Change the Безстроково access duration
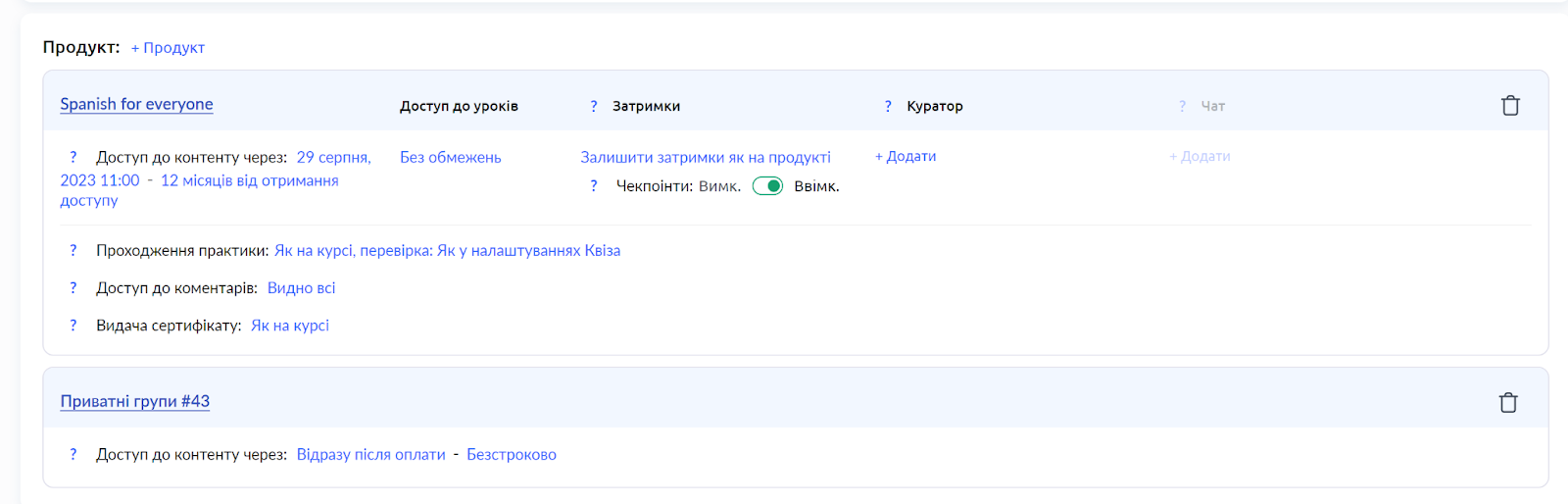 [512, 455]
